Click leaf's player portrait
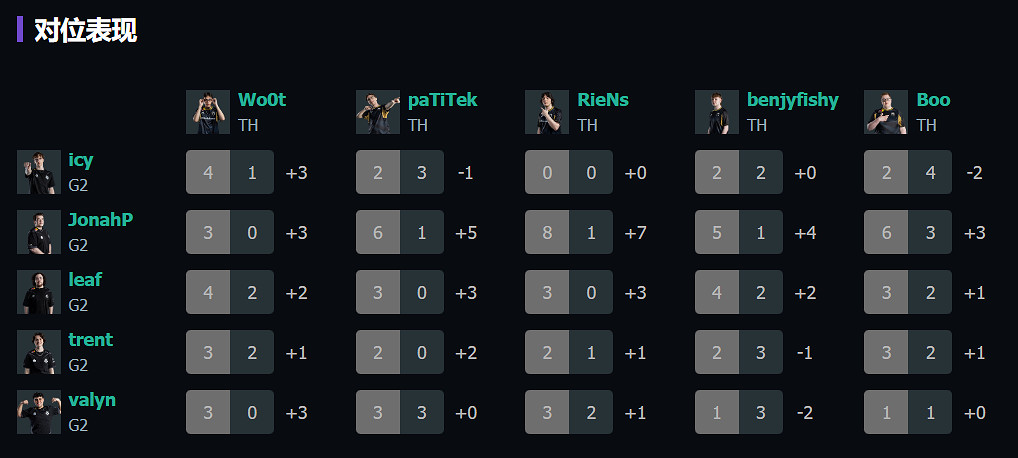Image resolution: width=1018 pixels, height=458 pixels. [x=39, y=292]
